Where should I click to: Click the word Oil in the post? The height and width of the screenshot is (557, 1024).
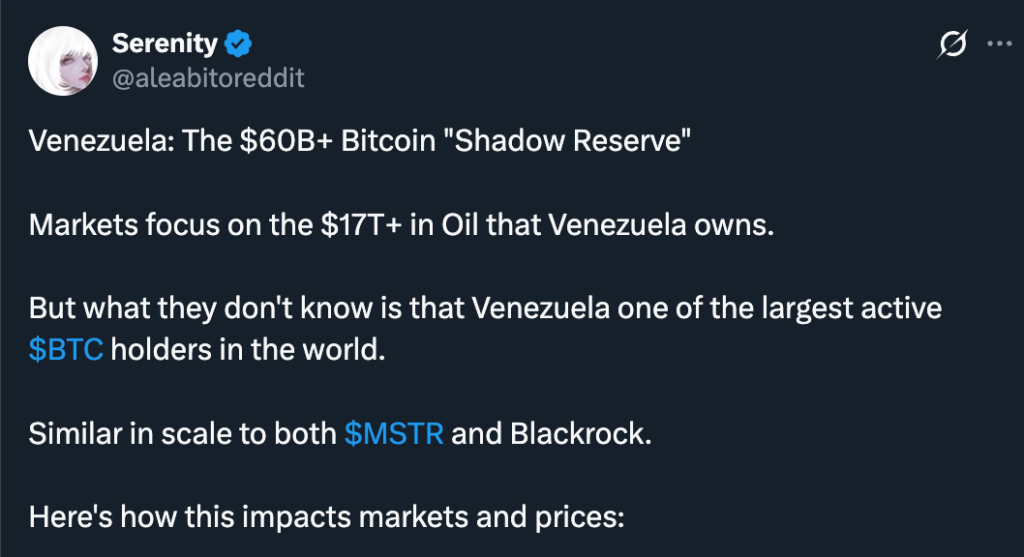tap(473, 225)
